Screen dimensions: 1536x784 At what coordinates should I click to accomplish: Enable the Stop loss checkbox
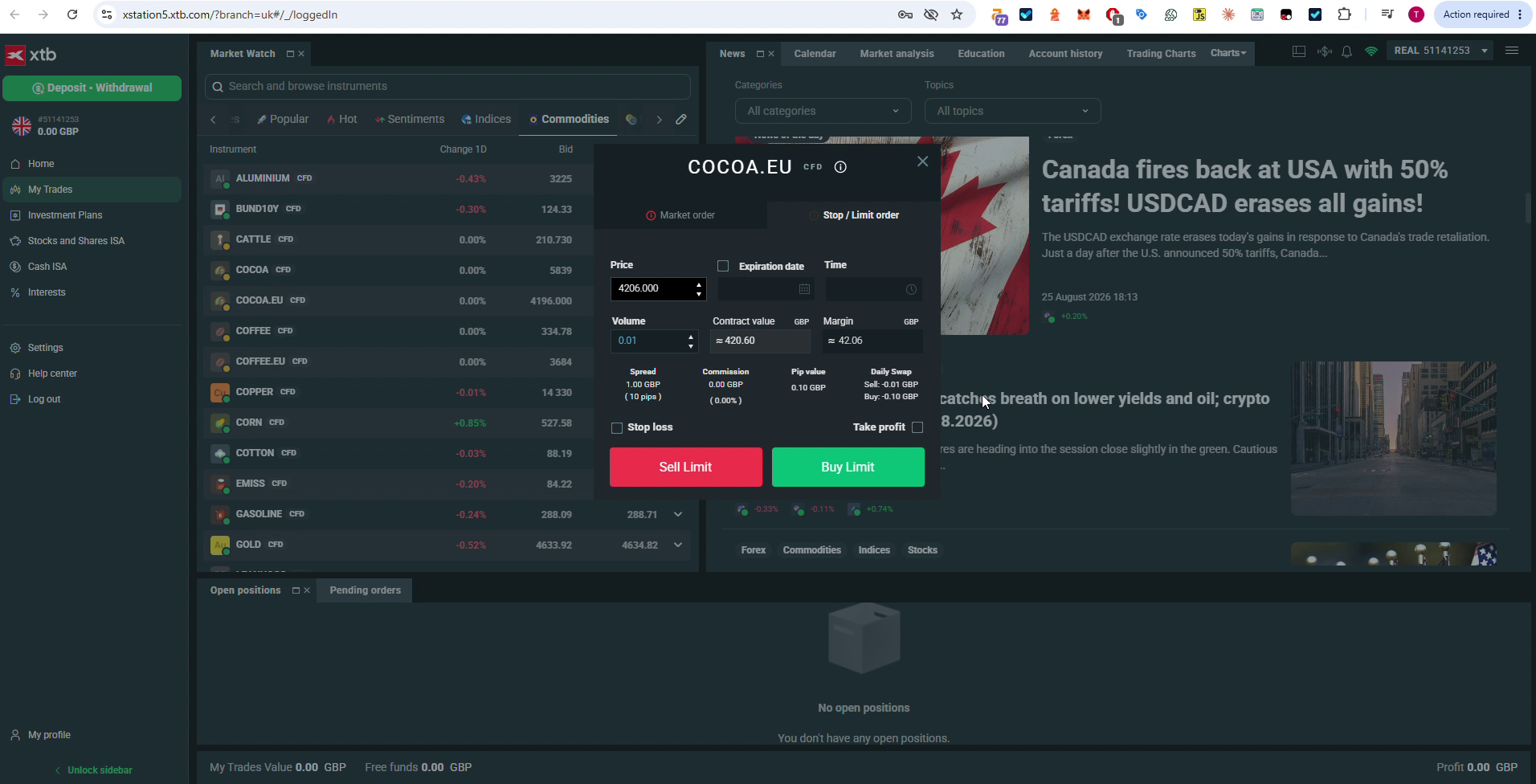[x=617, y=428]
